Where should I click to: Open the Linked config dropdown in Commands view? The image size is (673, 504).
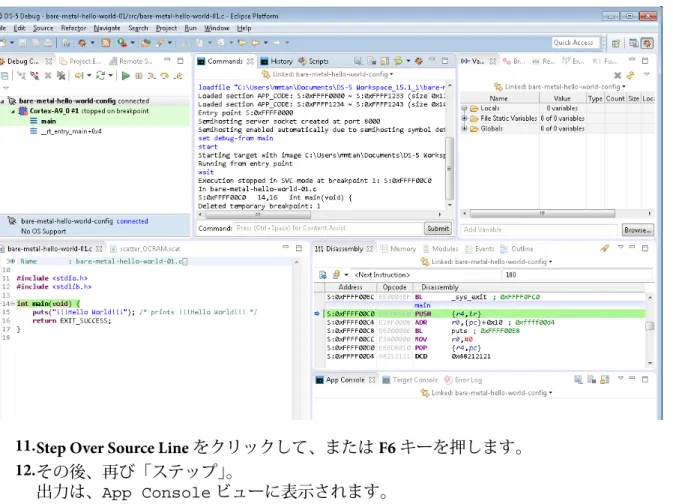[x=391, y=74]
